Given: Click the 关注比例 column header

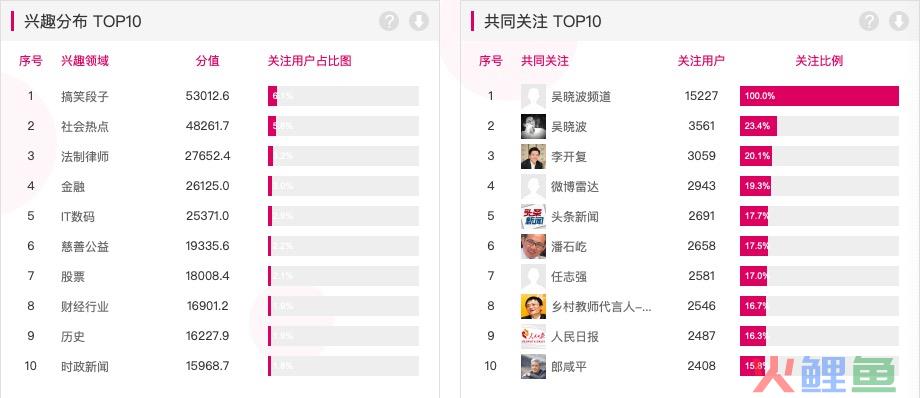Looking at the screenshot, I should click(x=819, y=60).
